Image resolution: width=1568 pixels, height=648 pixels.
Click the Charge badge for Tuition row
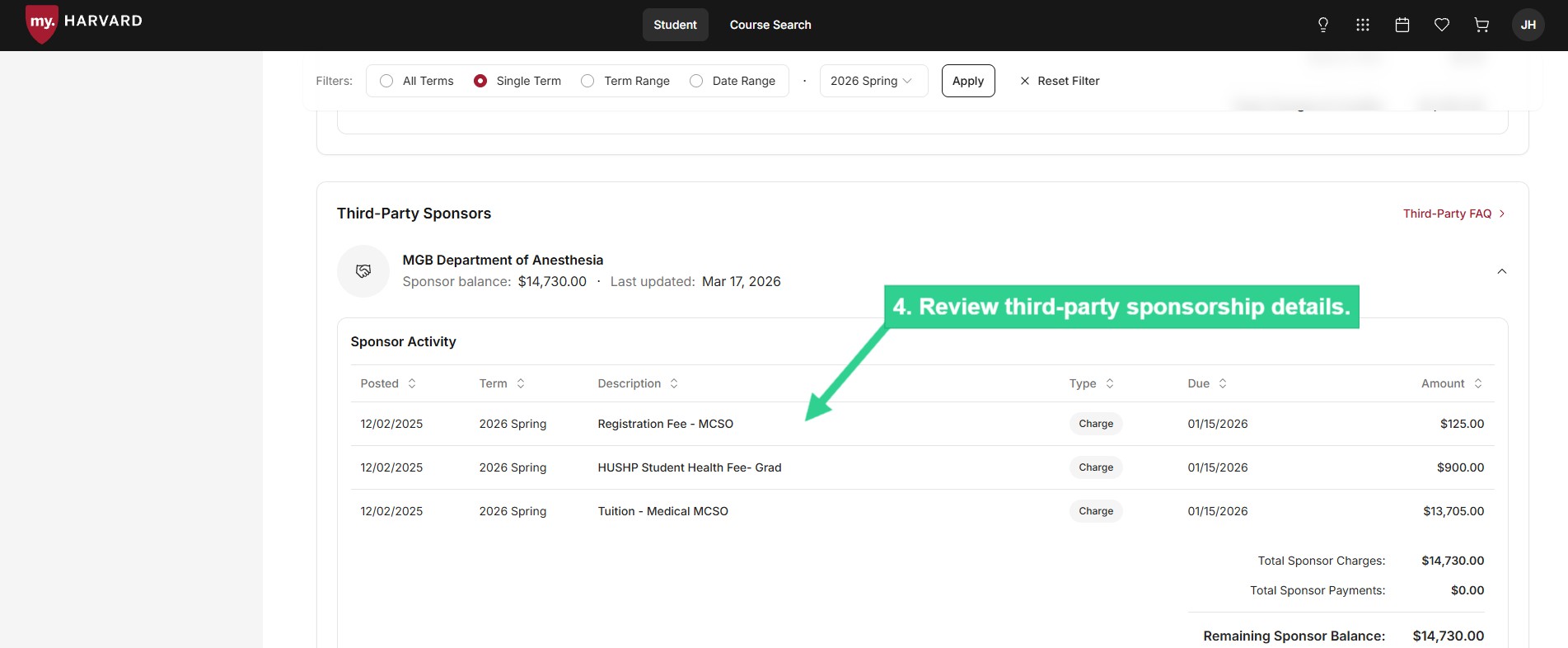(1096, 511)
